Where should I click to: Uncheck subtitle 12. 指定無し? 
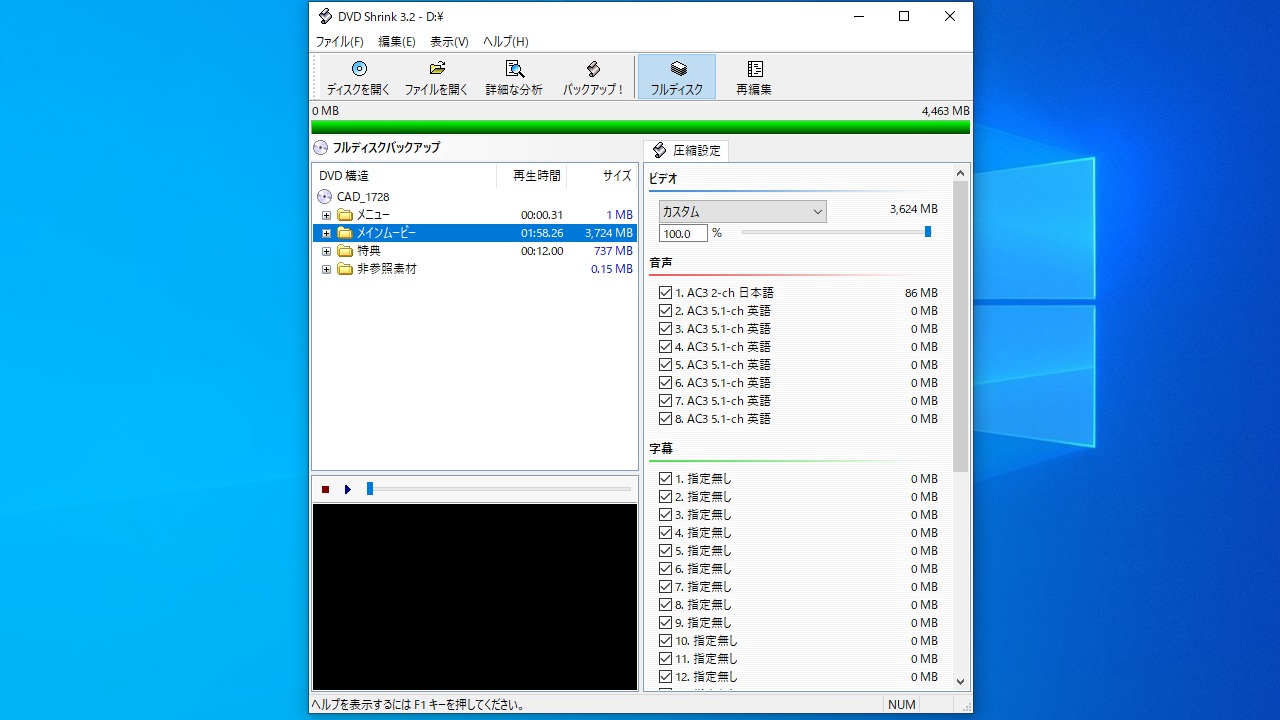[665, 677]
